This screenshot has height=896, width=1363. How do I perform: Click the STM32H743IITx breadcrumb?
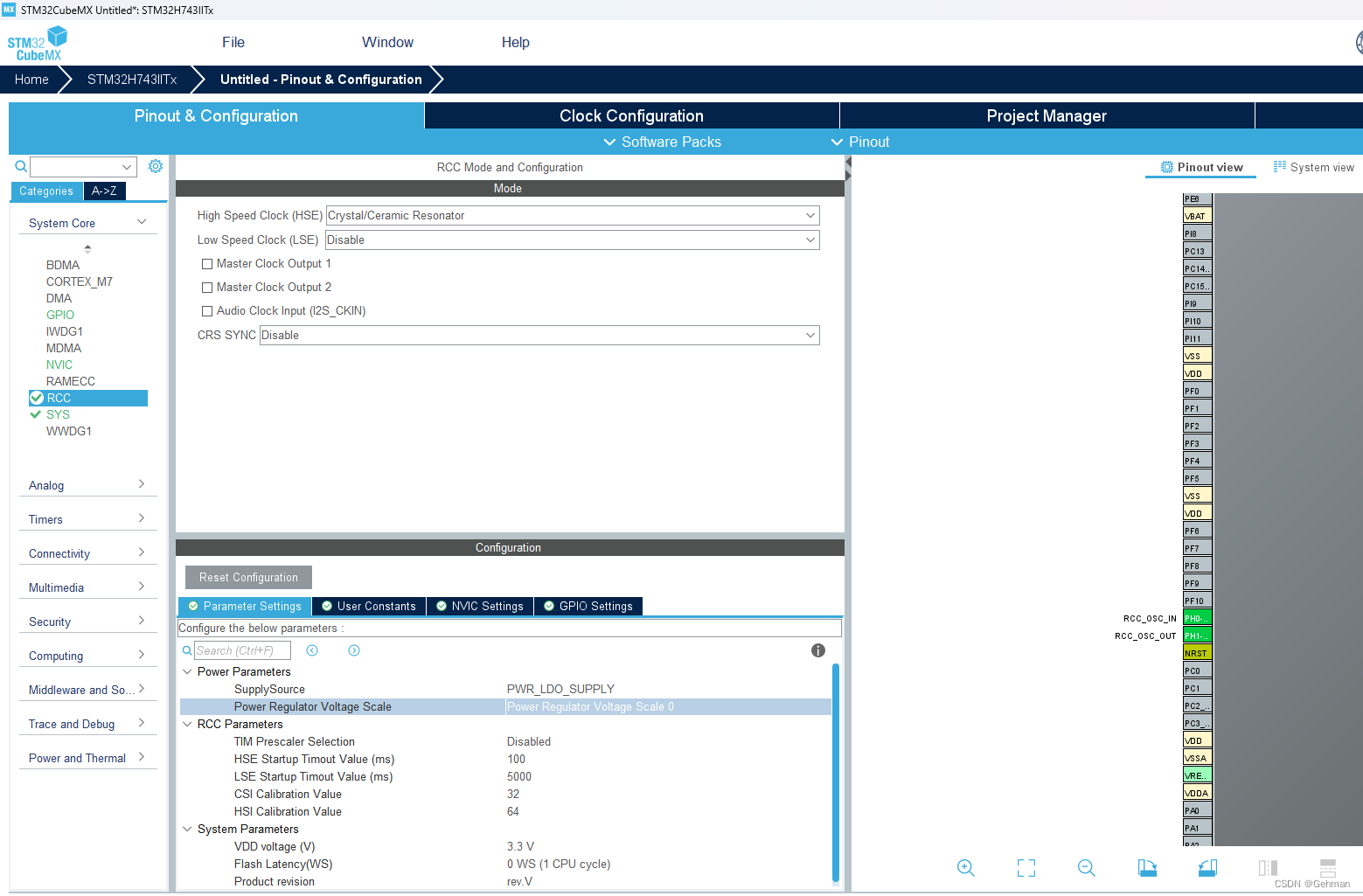tap(132, 79)
